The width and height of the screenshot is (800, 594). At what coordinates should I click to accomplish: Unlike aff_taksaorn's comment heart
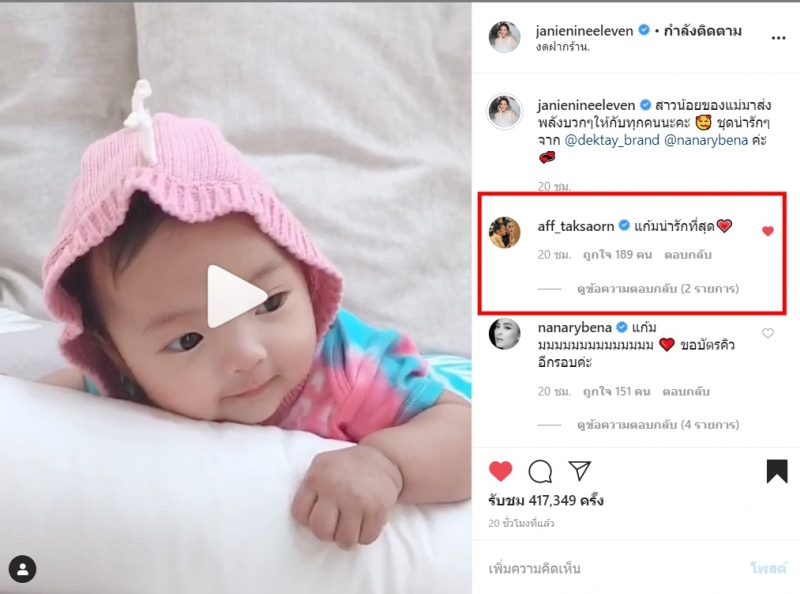[768, 232]
